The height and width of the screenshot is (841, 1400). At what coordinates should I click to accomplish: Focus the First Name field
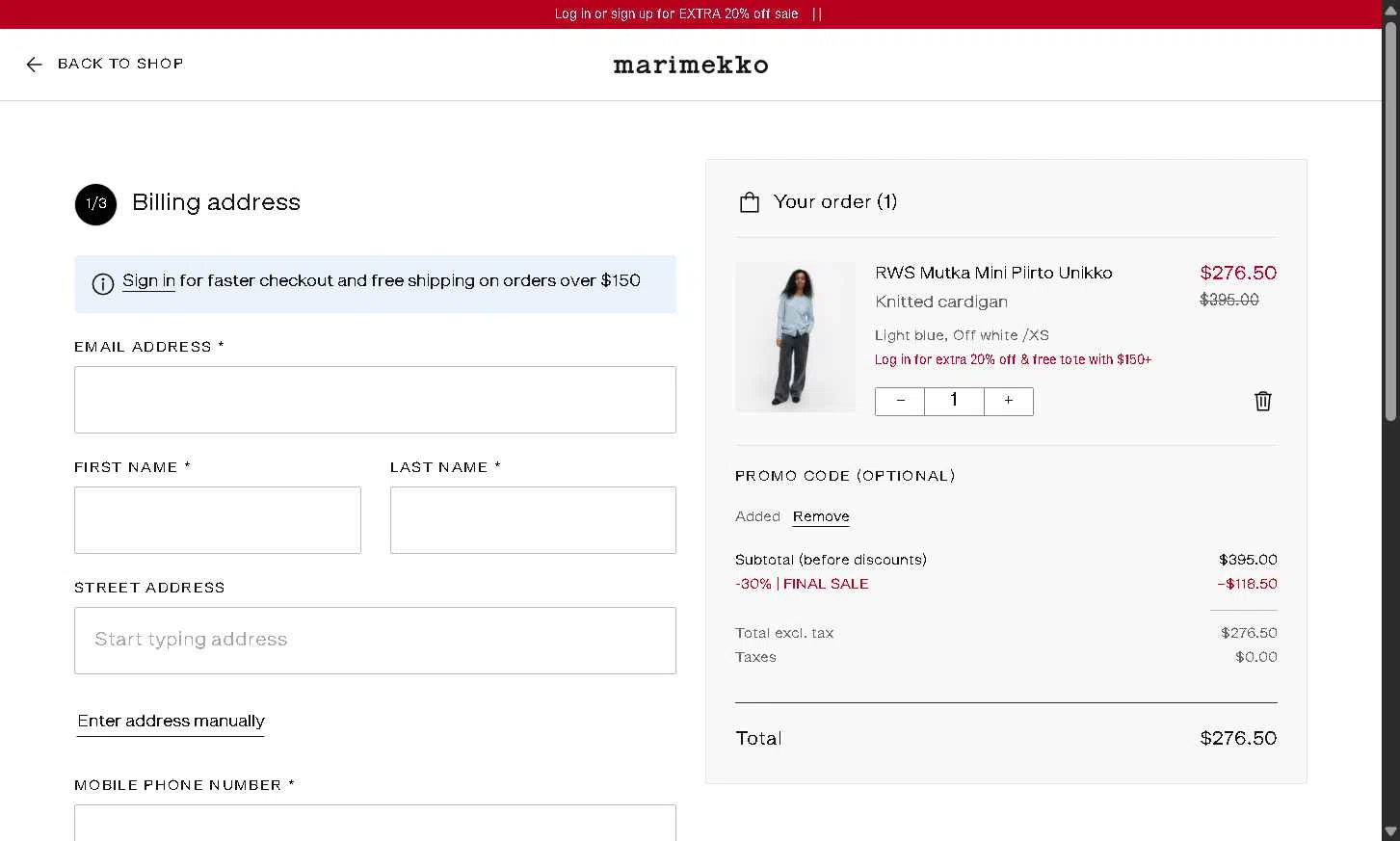pos(218,520)
